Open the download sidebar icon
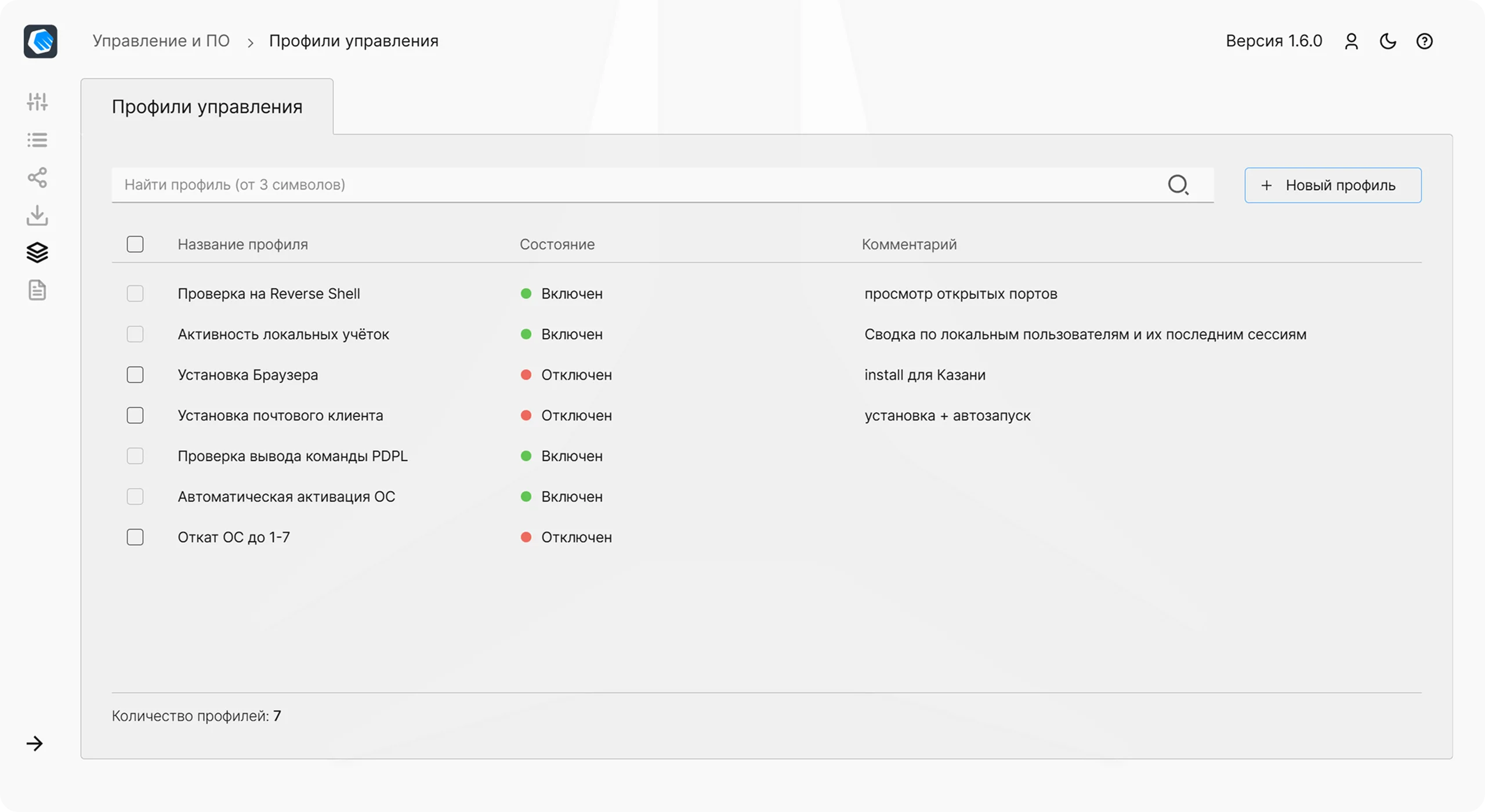 (x=37, y=215)
